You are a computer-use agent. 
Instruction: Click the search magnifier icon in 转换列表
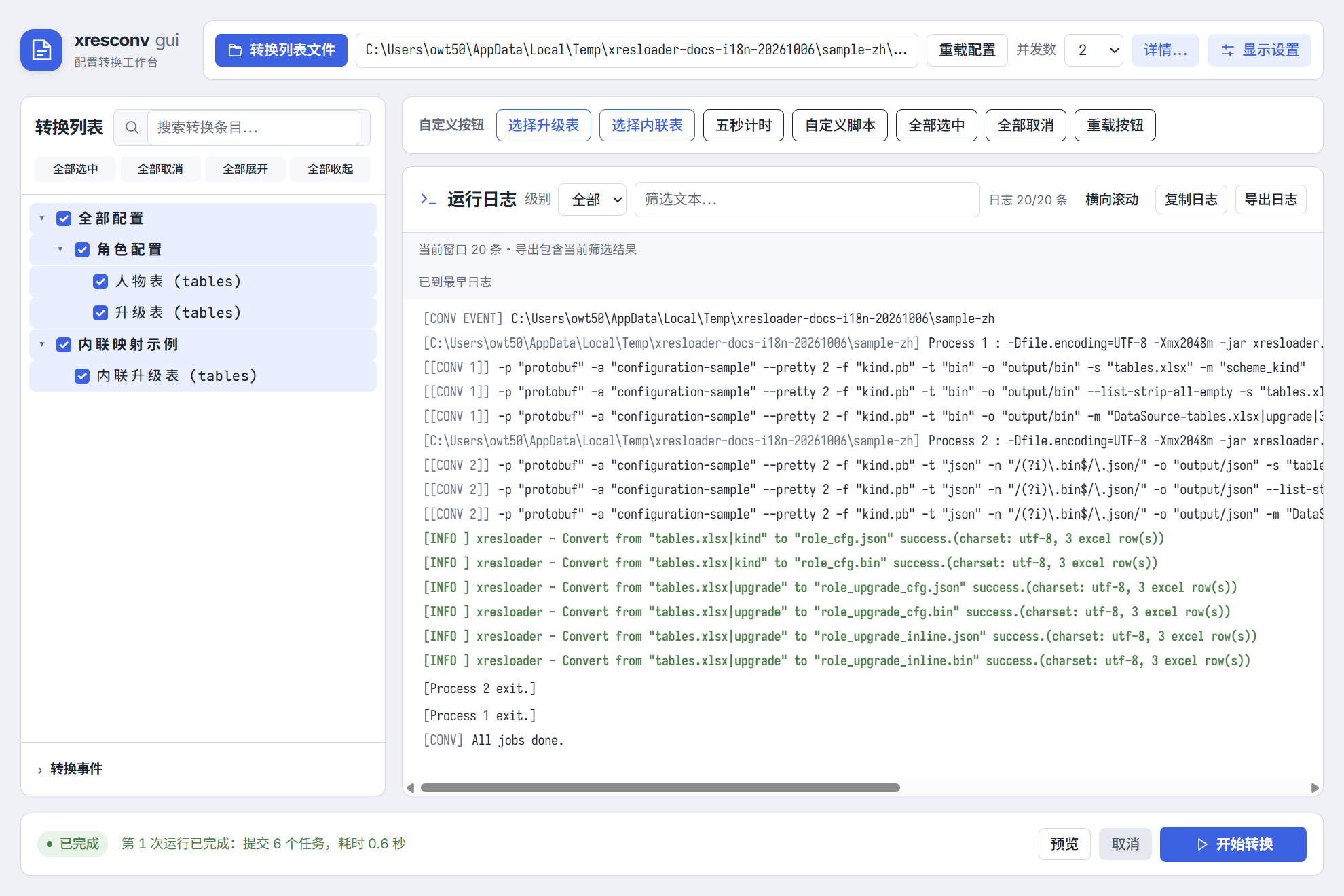pyautogui.click(x=132, y=128)
